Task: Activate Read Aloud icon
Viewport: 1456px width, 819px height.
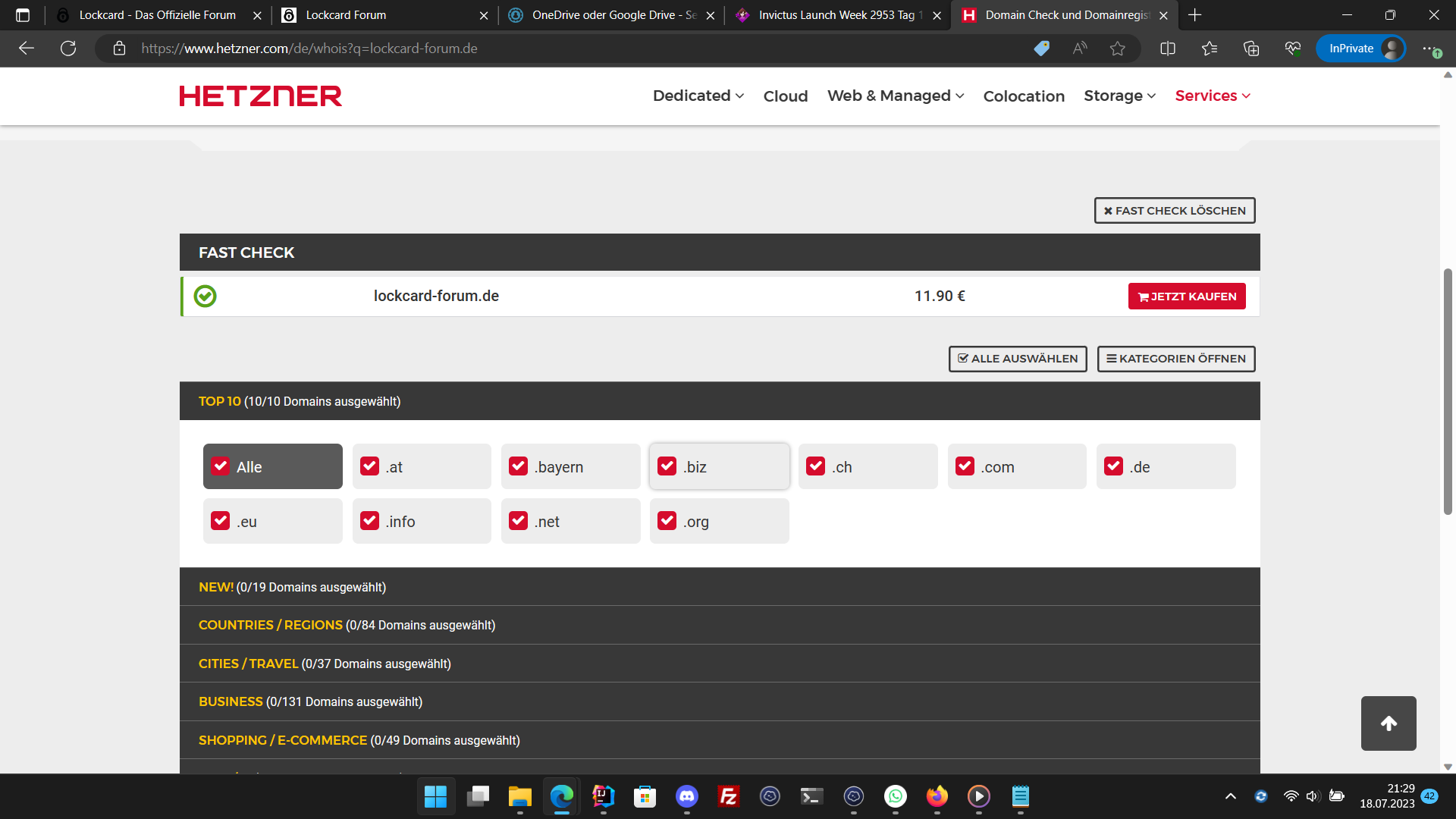Action: (1080, 49)
